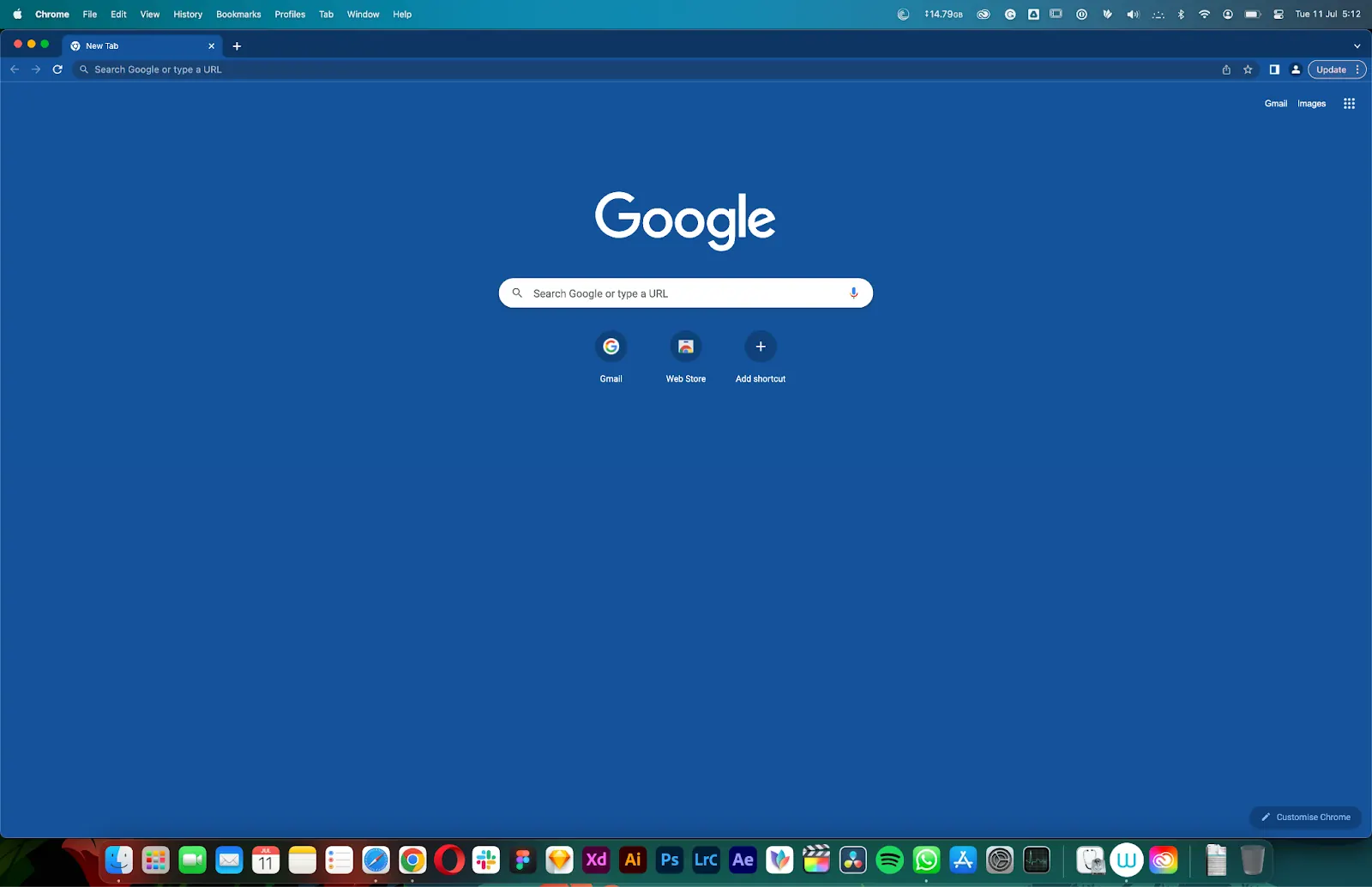
Task: Launch Final Cut Pro from the dock
Action: pos(816,860)
